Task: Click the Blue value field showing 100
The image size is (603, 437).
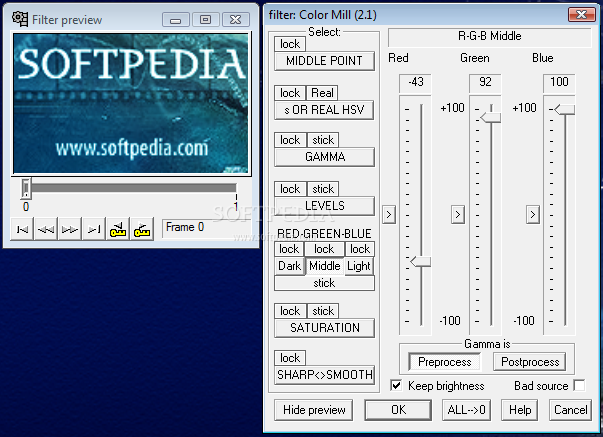Action: click(x=559, y=83)
